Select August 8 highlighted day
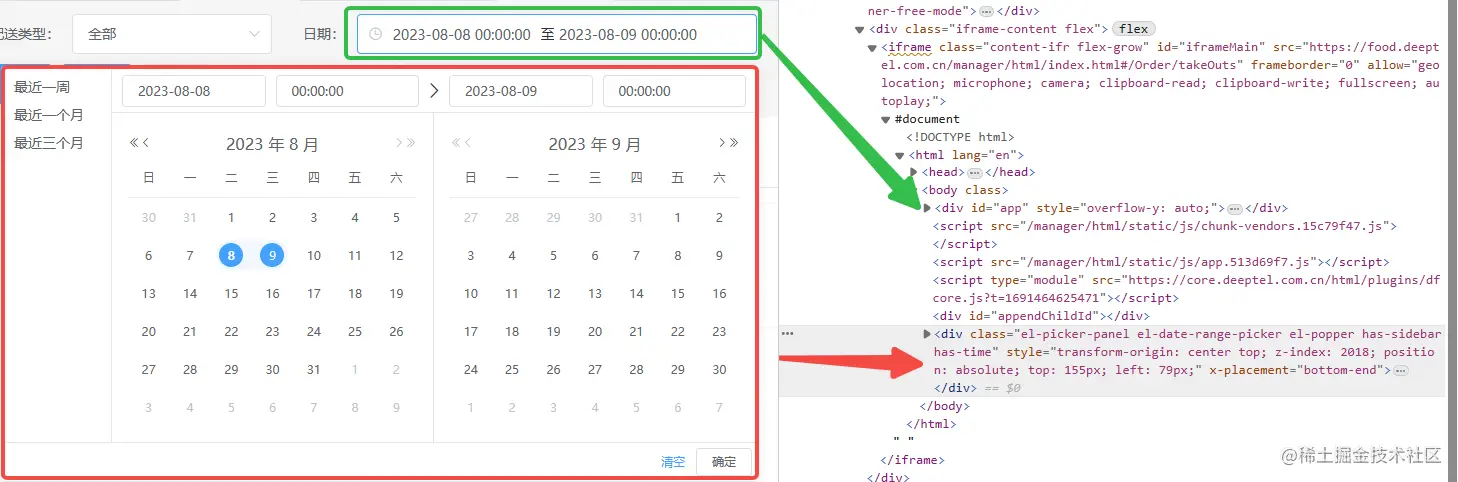The height and width of the screenshot is (482, 1458). pos(231,256)
